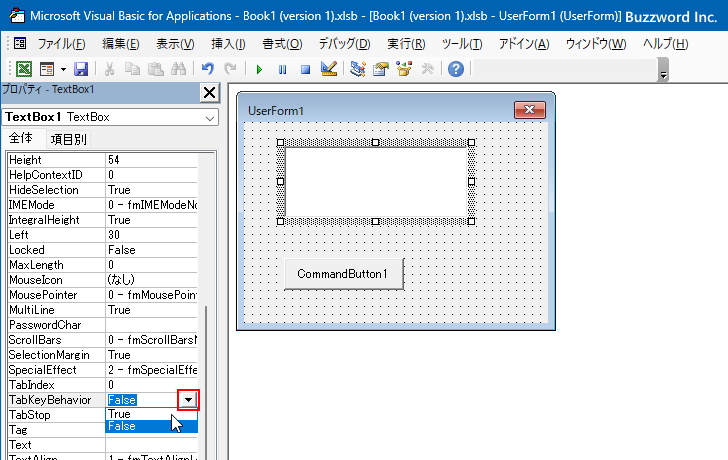This screenshot has height=460, width=728.
Task: Open the Properties Window icon
Action: click(x=381, y=69)
